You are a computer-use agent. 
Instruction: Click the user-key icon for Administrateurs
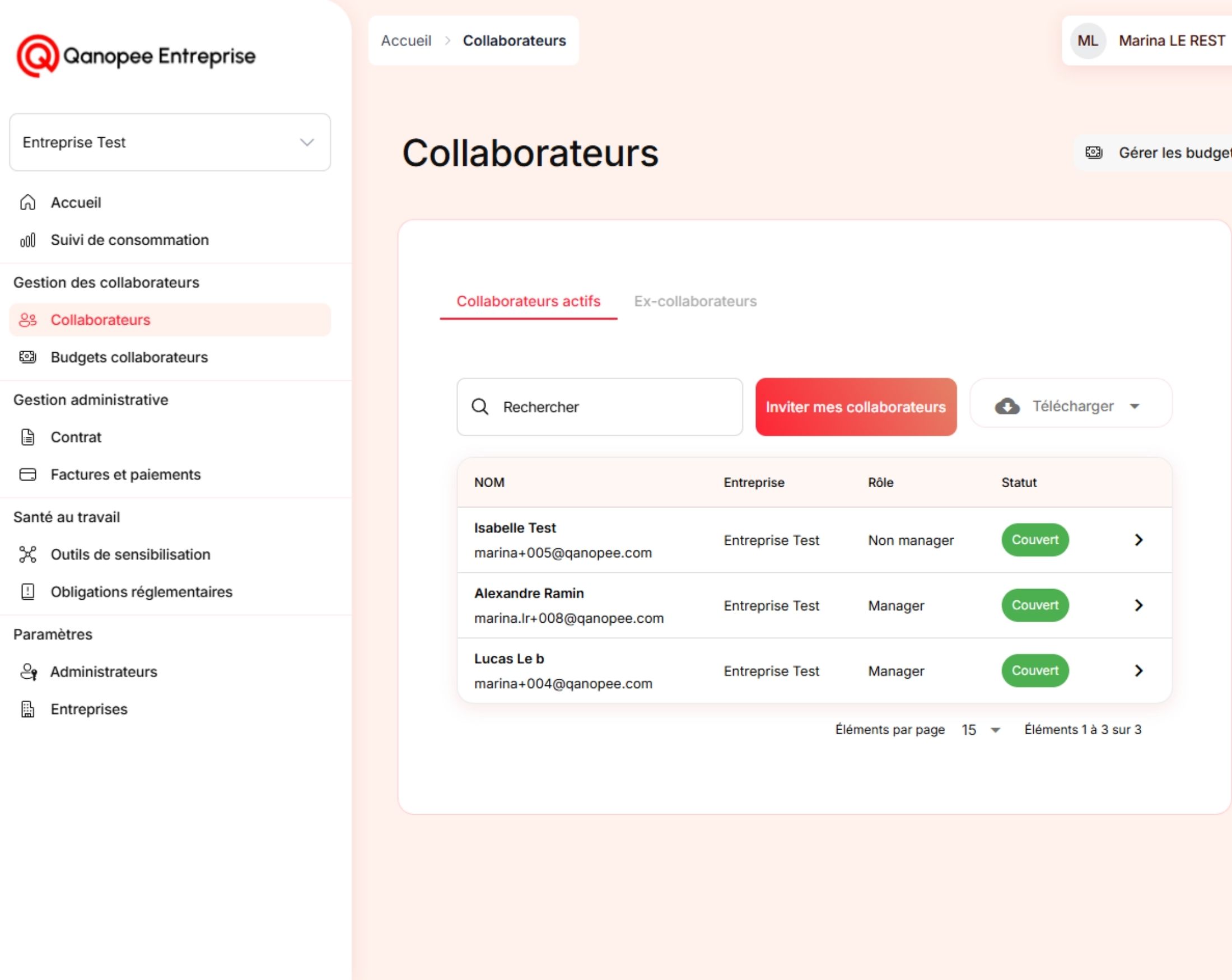(28, 672)
